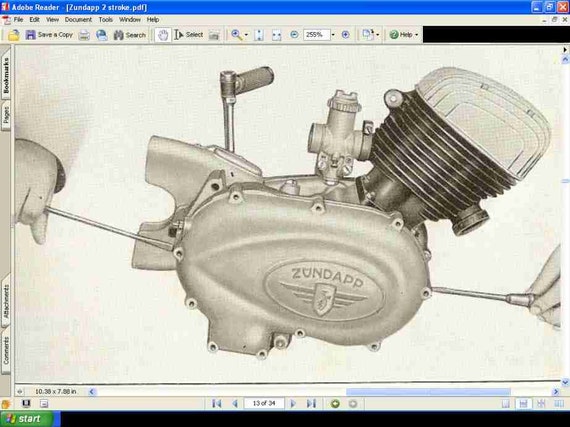Open the Document menu
The height and width of the screenshot is (427, 570).
coord(78,20)
